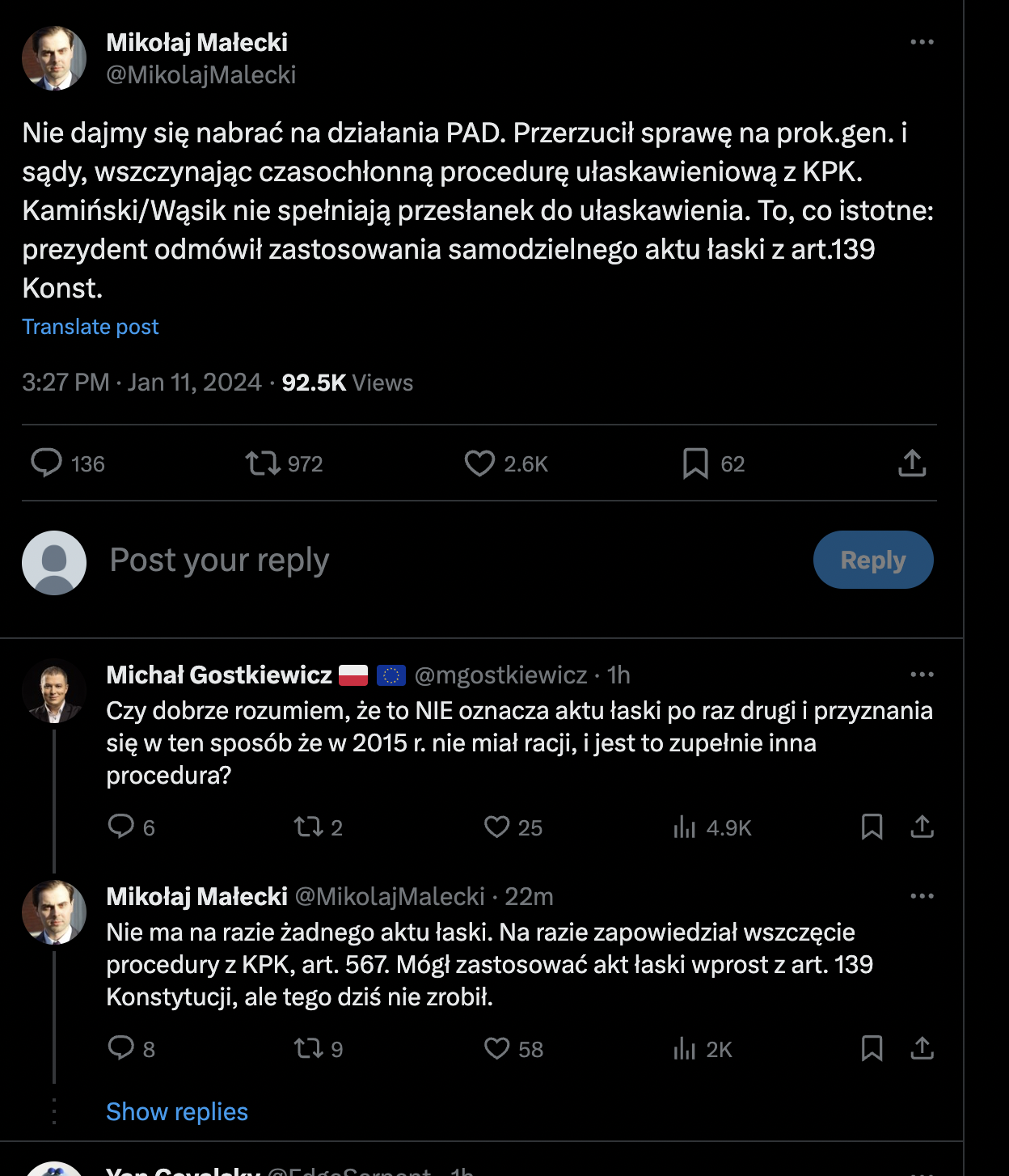
Task: Open more options on Małecki's 22m reply
Action: pyautogui.click(x=922, y=896)
